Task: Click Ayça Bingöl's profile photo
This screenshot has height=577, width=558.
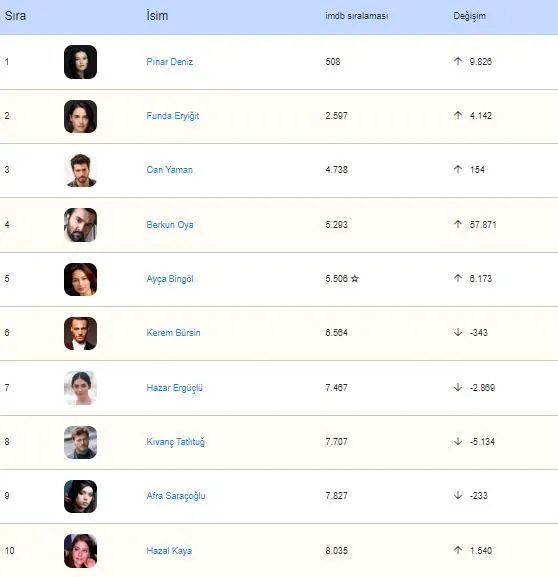Action: [80, 279]
